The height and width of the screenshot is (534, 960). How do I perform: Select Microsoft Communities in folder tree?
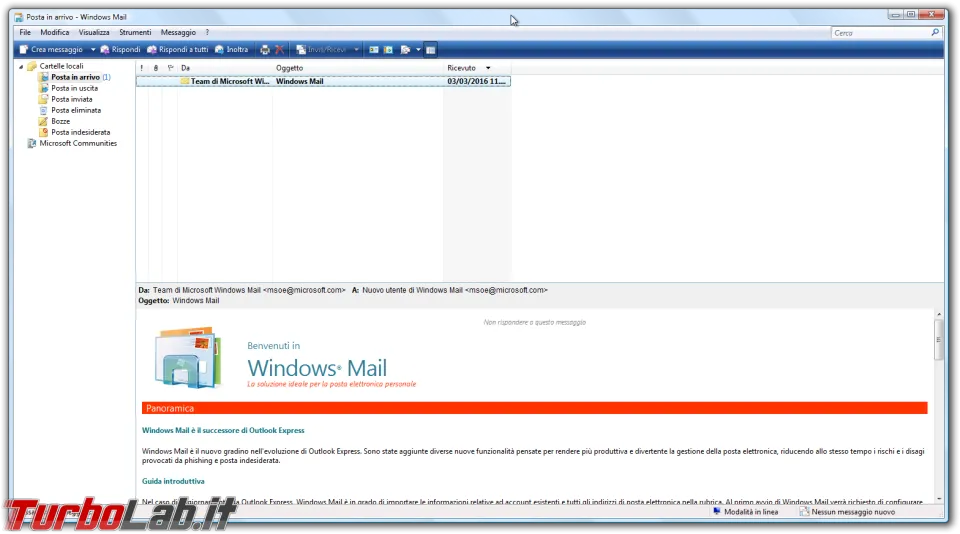click(78, 143)
